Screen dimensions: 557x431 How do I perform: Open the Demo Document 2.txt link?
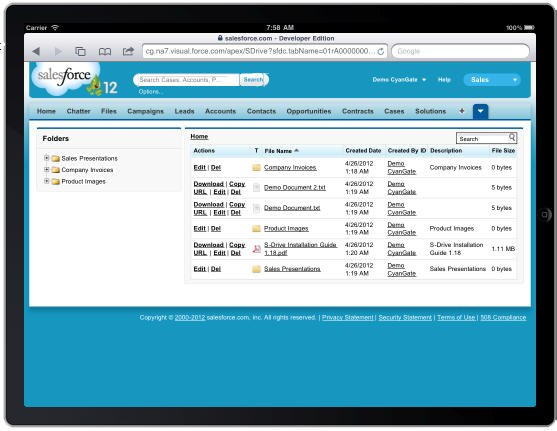(295, 188)
